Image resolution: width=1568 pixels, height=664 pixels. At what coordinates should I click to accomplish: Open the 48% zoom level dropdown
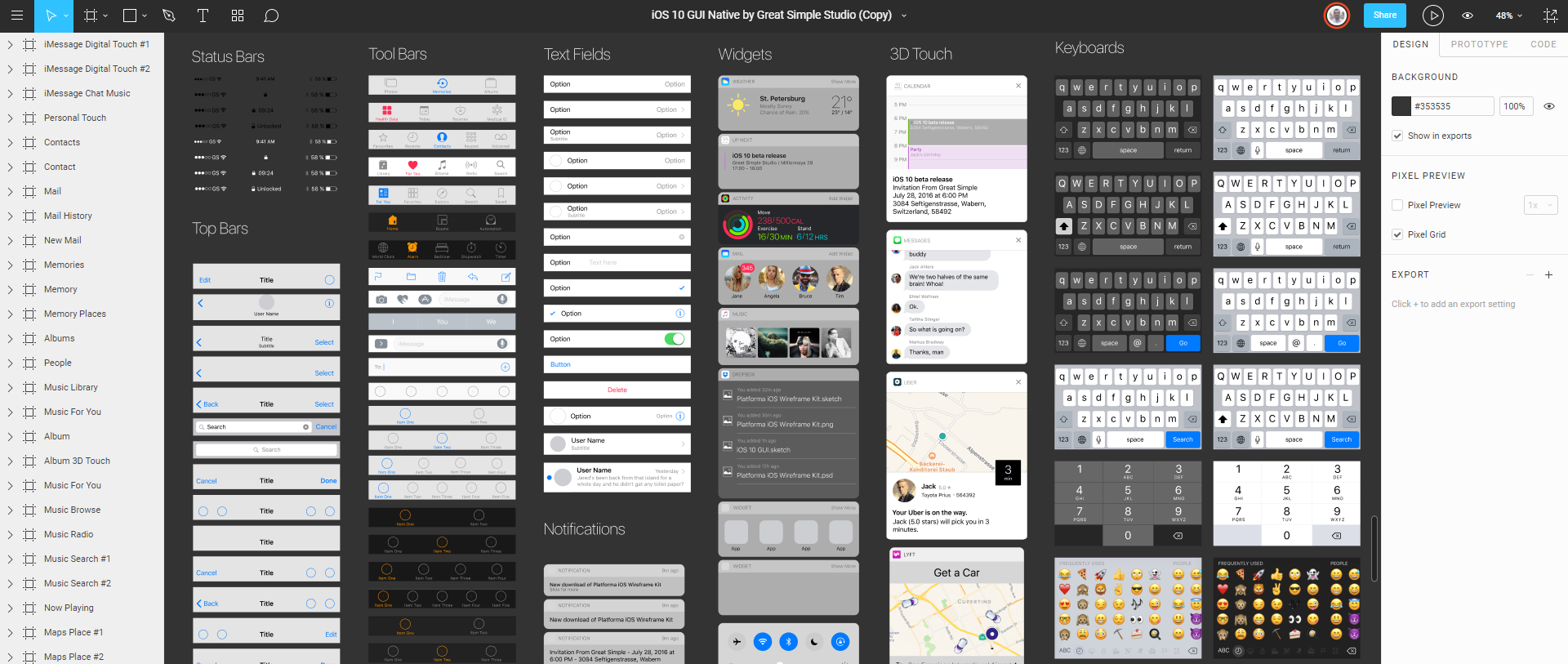click(1508, 16)
